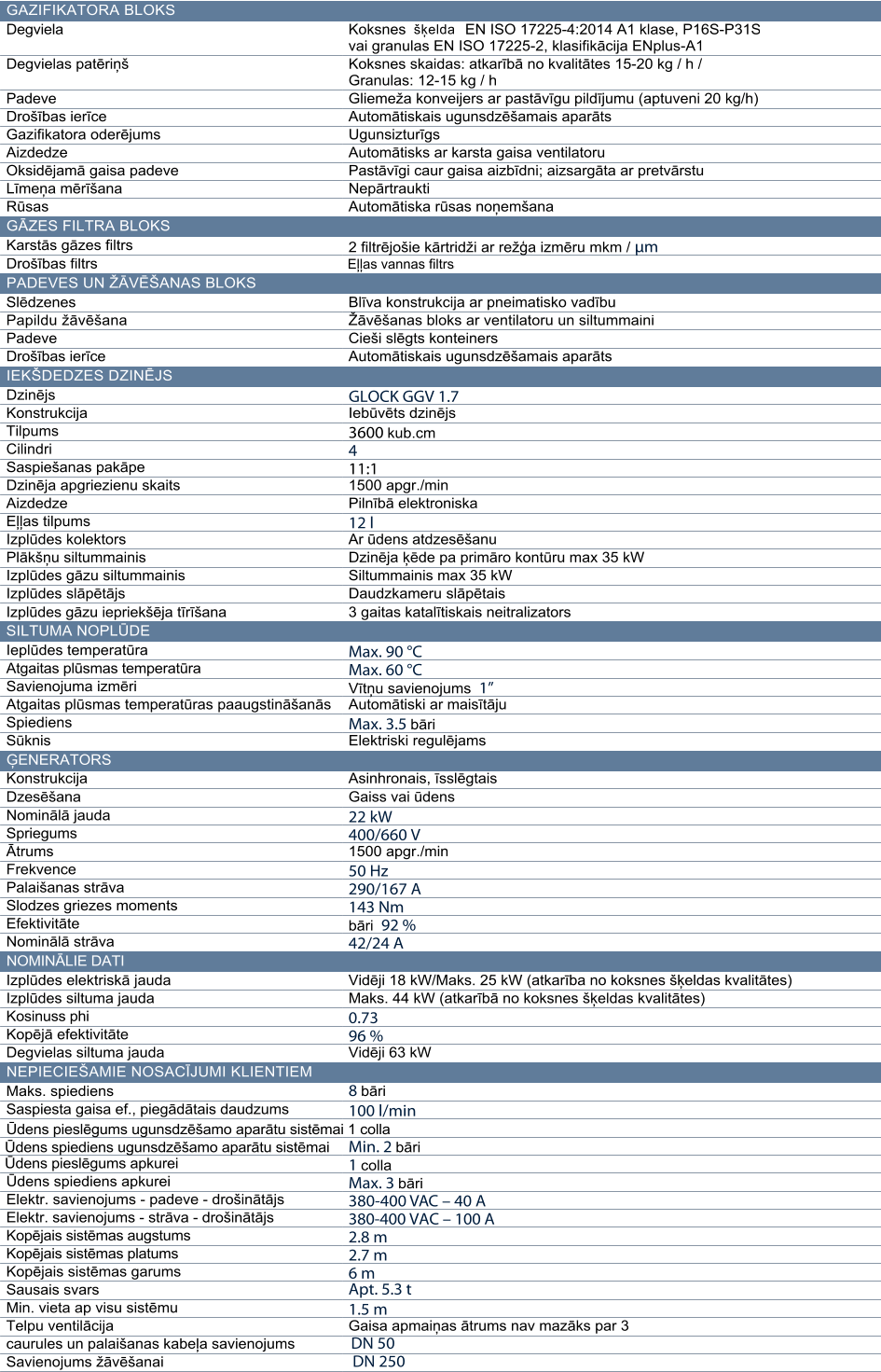This screenshot has height=1372, width=881.
Task: Select the GĀZES FILTRA BLOKS header bar
Action: (440, 226)
